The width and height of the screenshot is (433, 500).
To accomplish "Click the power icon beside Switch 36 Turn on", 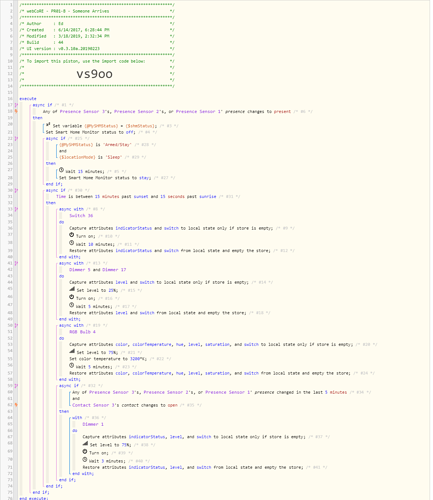I will [71, 235].
